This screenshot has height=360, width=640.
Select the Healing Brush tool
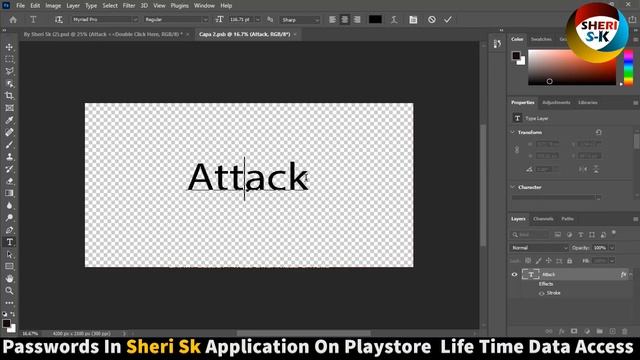(x=9, y=133)
